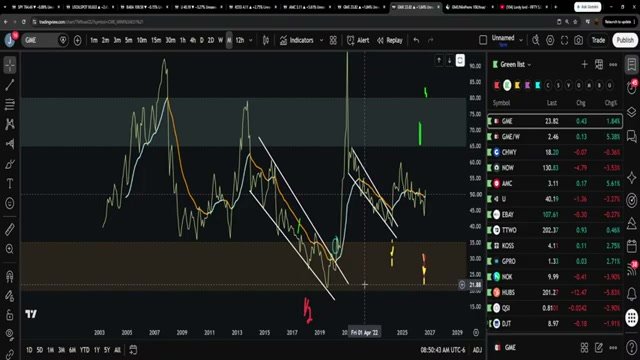Click the Publish button
This screenshot has width=640, height=360.
coord(625,40)
